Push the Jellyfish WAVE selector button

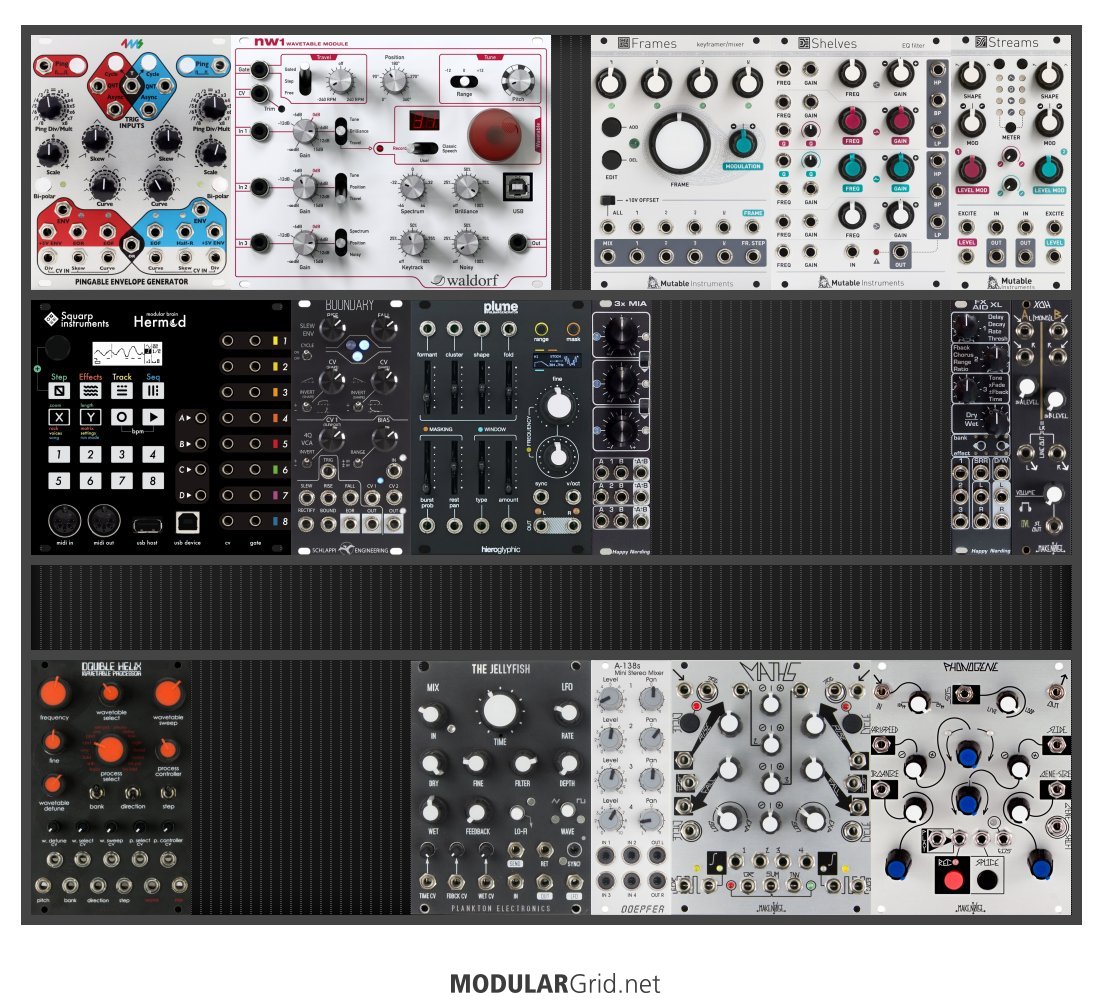pos(566,811)
